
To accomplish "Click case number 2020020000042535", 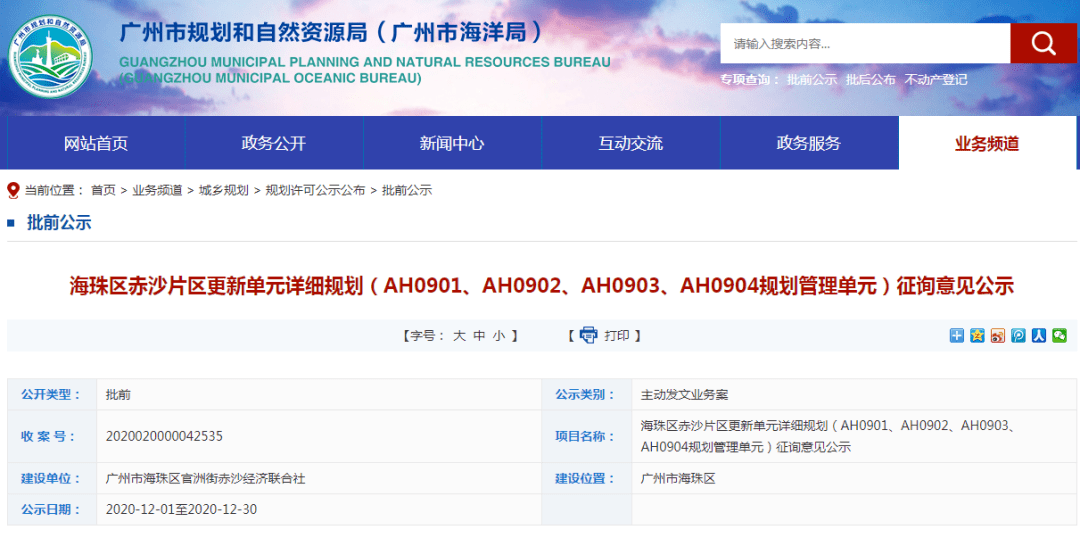I will tap(164, 436).
